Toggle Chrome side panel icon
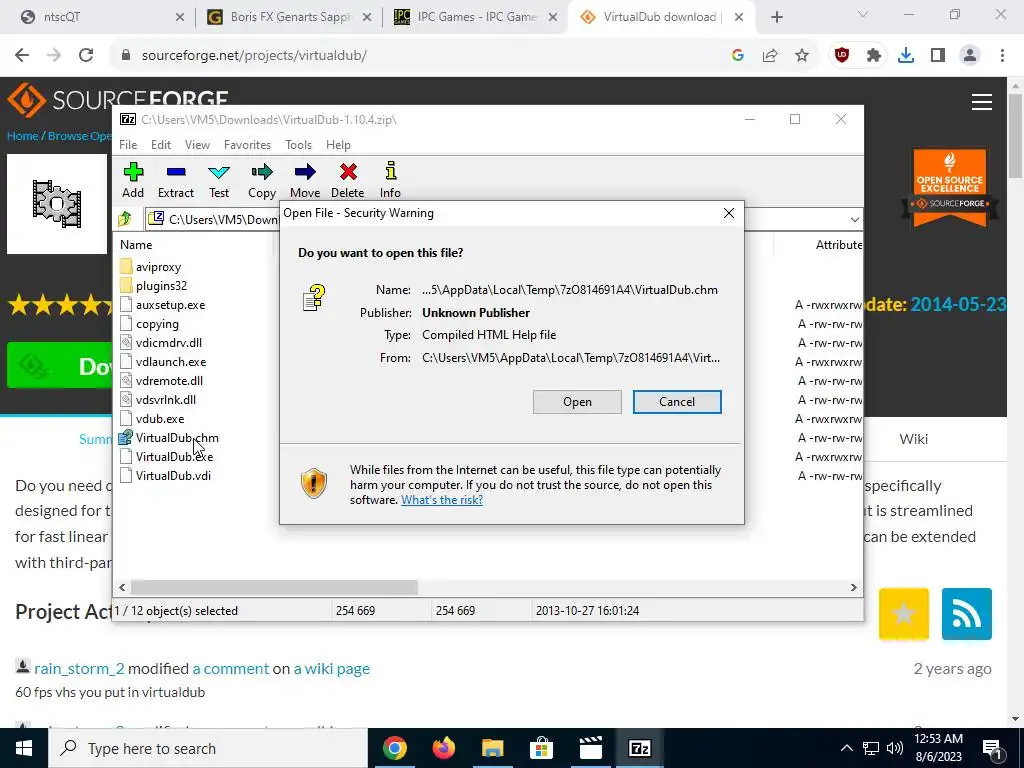Screen dimensions: 1024x768 pos(938,56)
